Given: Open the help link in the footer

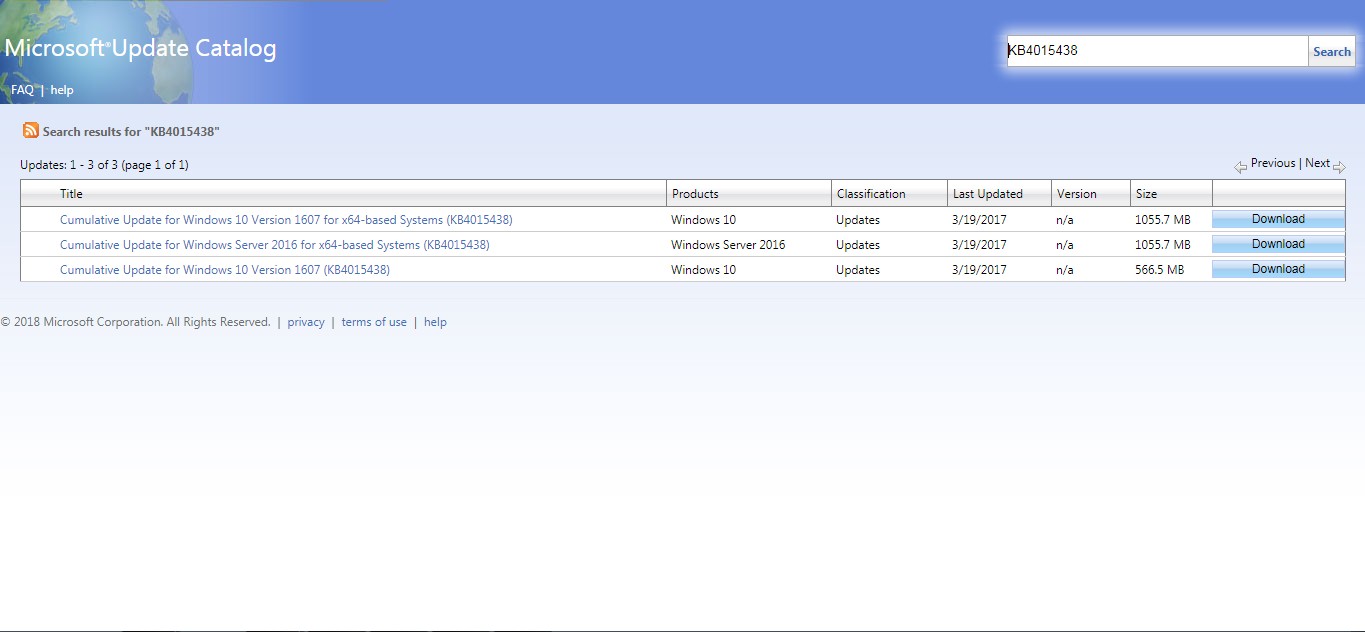Looking at the screenshot, I should click(x=435, y=322).
